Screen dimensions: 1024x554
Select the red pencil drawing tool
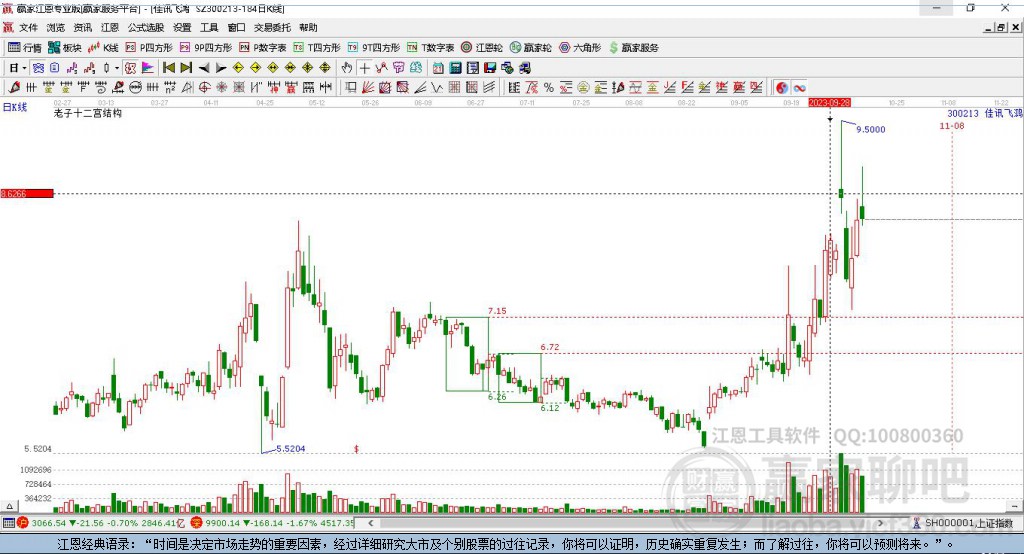(14, 88)
